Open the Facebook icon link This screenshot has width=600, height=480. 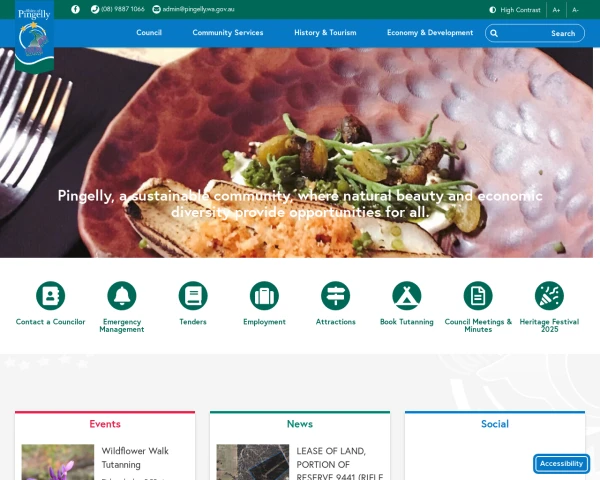tap(75, 9)
